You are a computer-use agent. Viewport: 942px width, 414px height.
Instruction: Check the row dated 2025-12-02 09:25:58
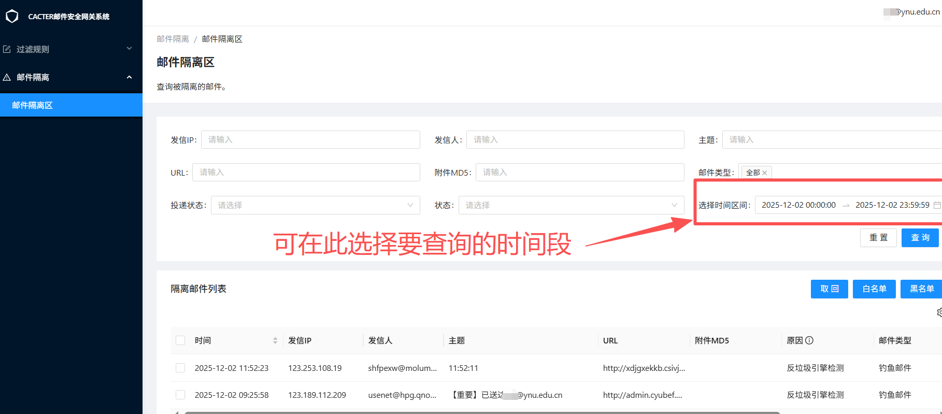coord(180,395)
